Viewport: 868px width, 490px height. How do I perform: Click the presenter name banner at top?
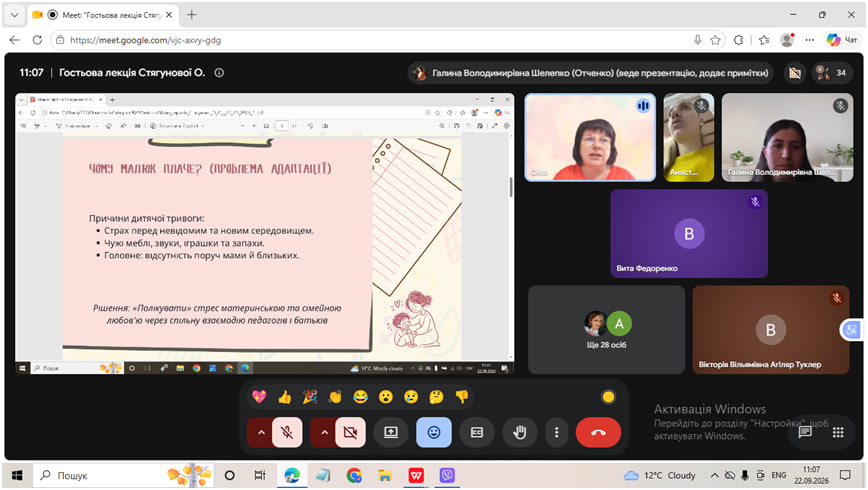tap(591, 73)
